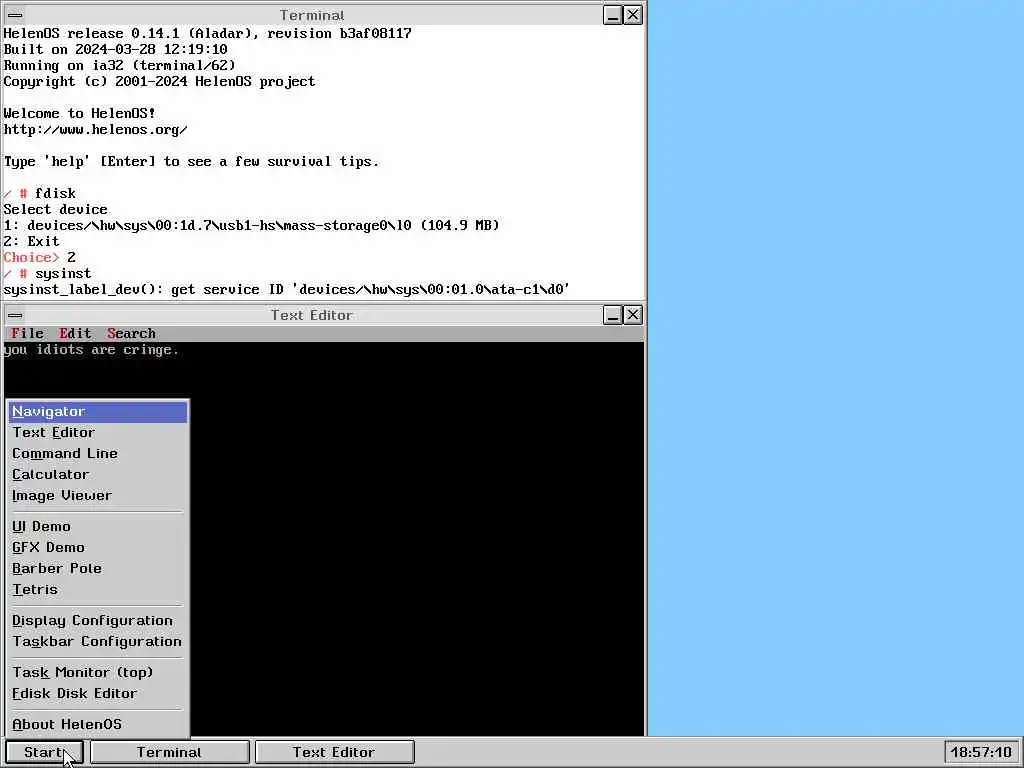Click the Text Editor window title bar
Screen dimensions: 1024x768
pyautogui.click(x=312, y=315)
